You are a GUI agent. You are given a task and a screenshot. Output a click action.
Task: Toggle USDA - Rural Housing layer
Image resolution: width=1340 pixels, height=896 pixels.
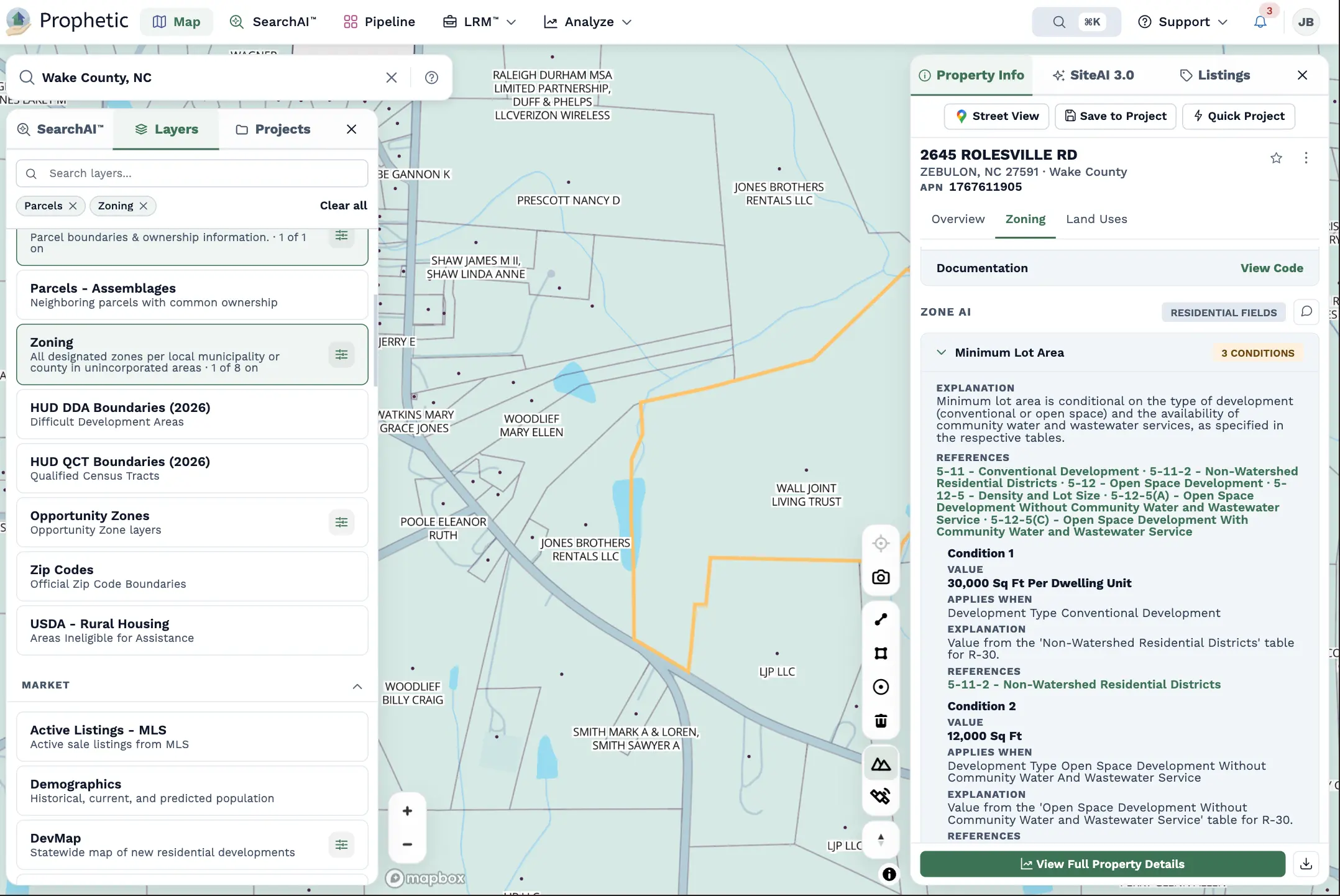coord(192,631)
